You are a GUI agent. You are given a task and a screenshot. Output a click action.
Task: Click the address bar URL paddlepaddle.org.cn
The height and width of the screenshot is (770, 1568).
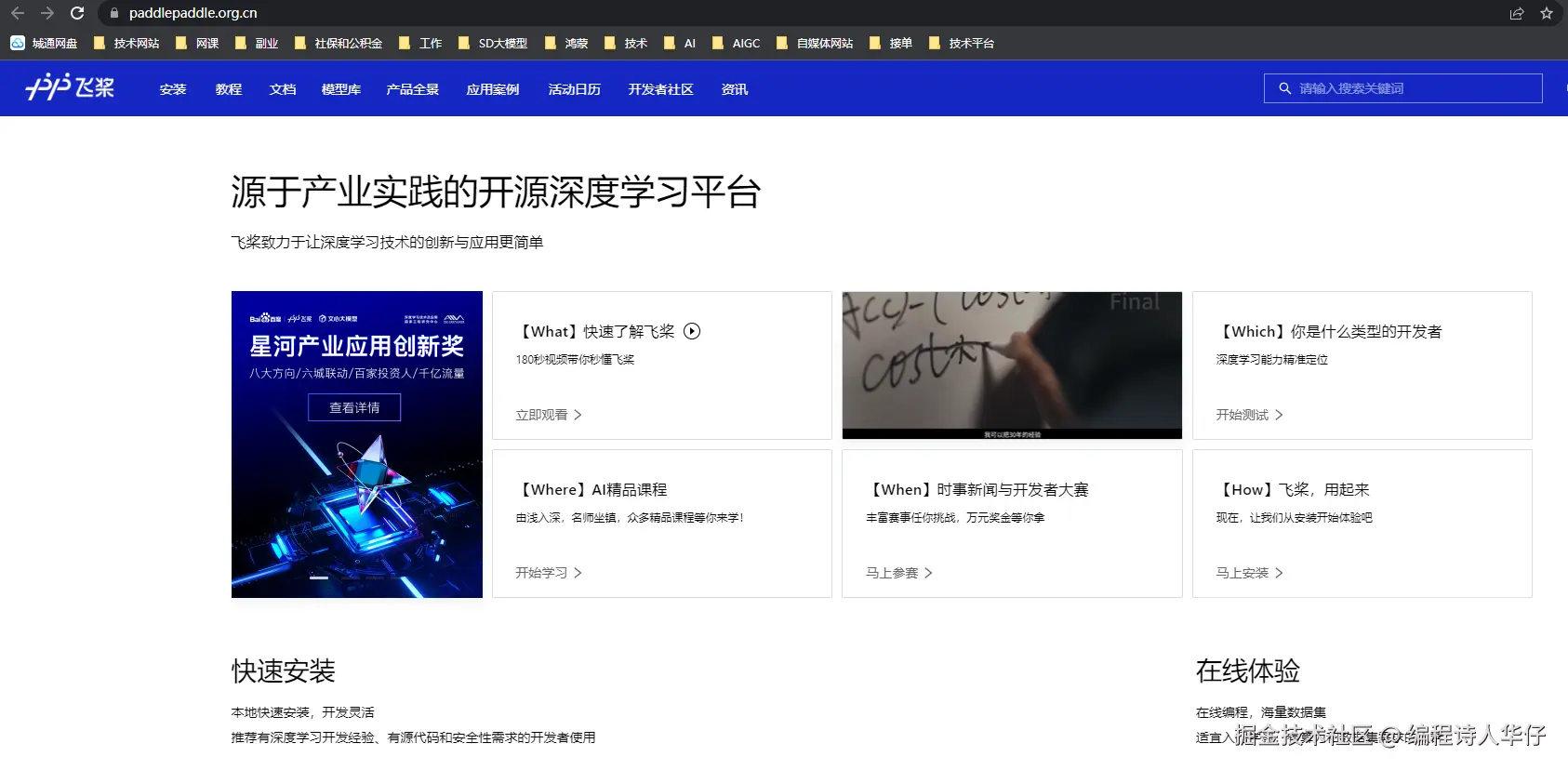pyautogui.click(x=193, y=13)
